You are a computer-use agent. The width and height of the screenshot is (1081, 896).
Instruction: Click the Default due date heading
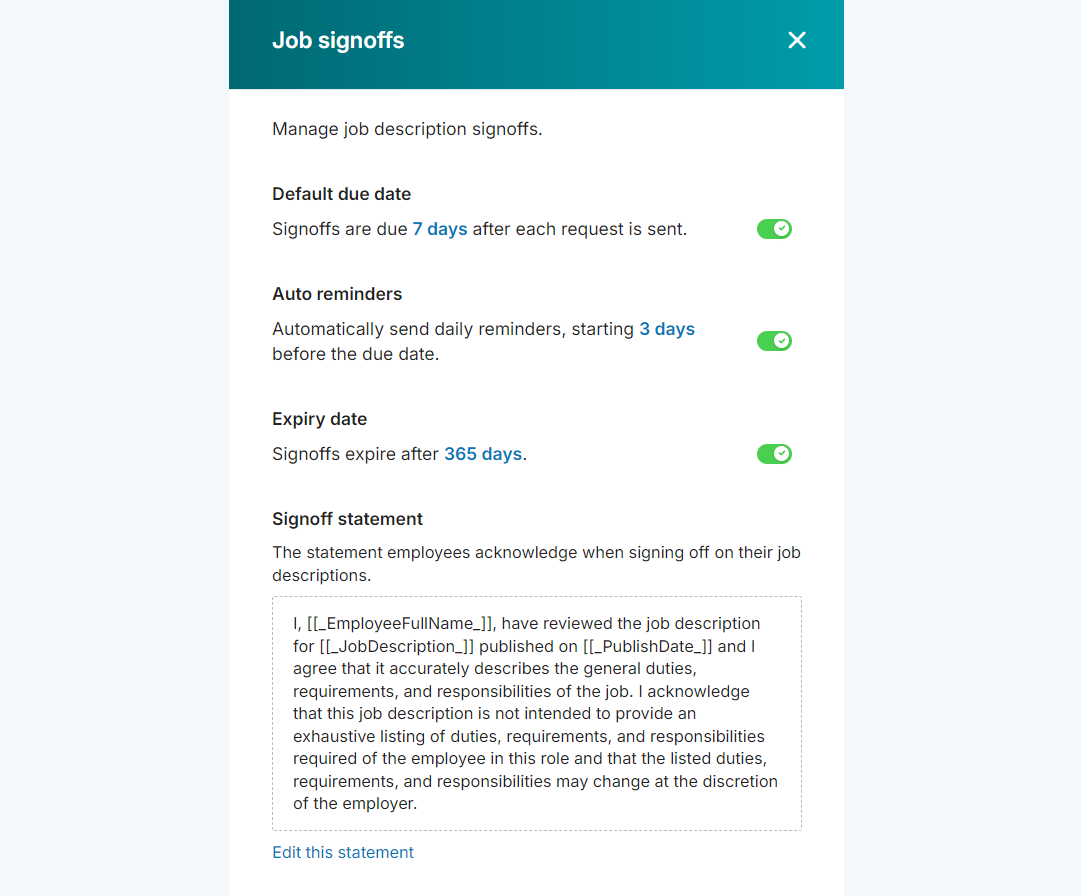tap(341, 194)
